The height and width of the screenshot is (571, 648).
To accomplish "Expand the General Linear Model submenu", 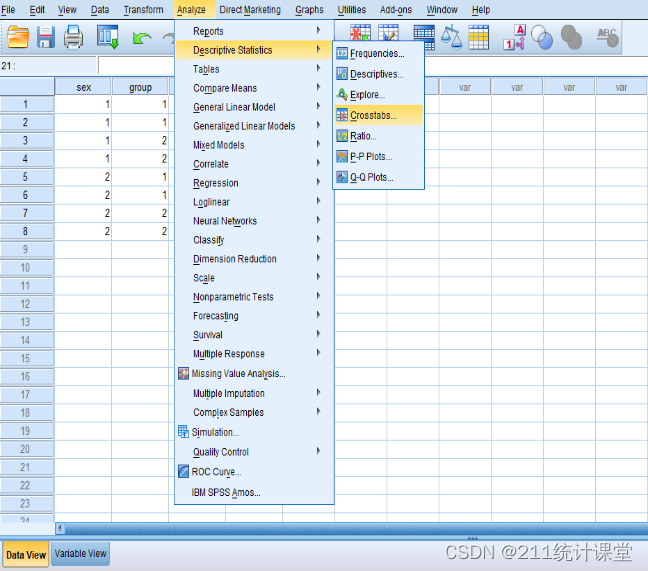I will (x=254, y=107).
